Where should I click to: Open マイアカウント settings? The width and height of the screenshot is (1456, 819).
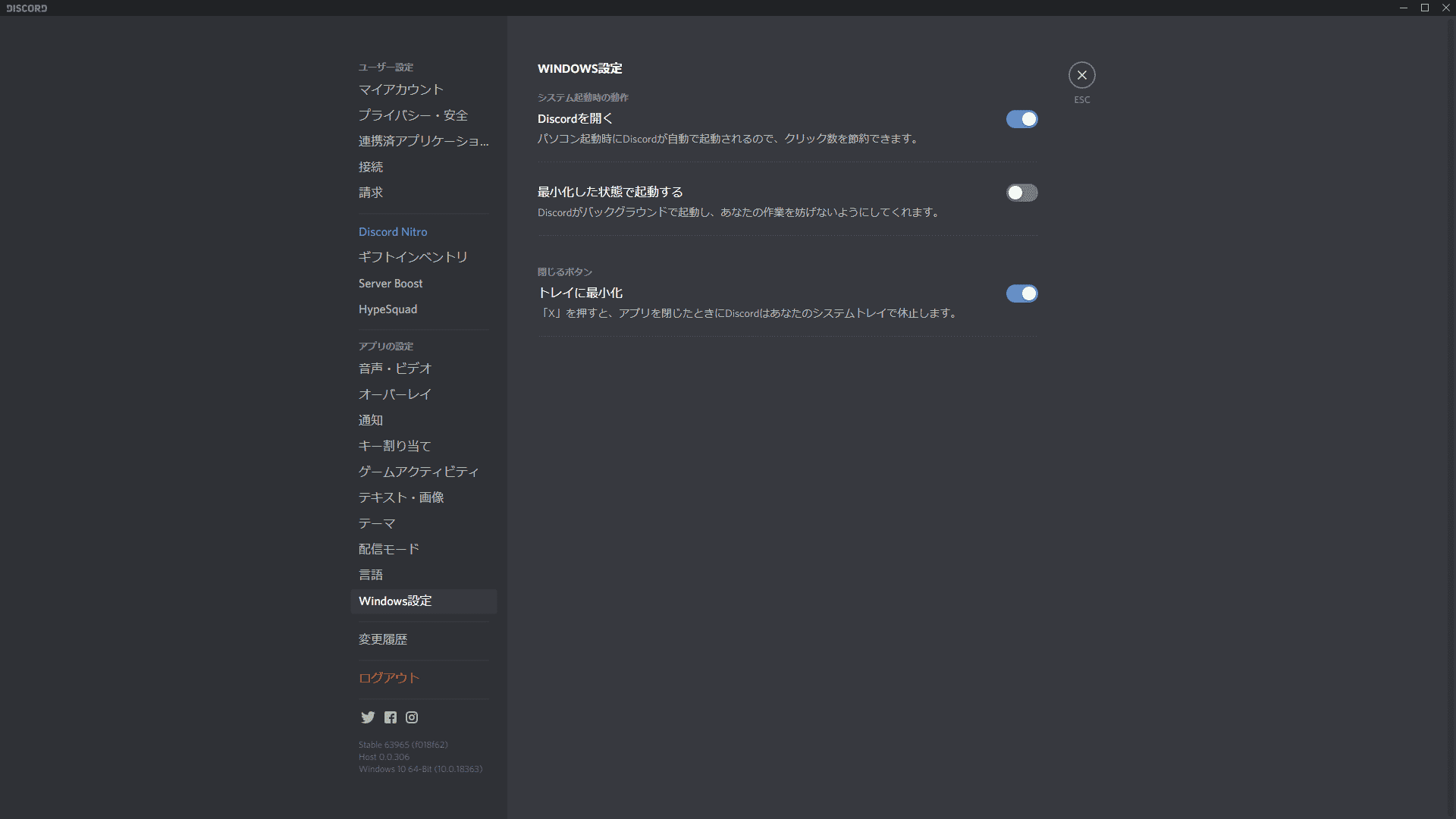click(424, 89)
